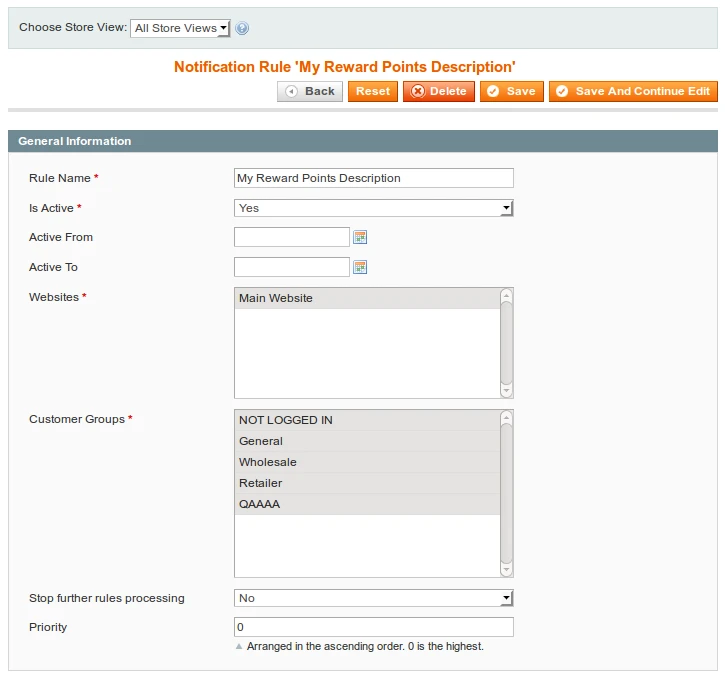725x680 pixels.
Task: Click Save And Continue Edit
Action: tap(633, 91)
